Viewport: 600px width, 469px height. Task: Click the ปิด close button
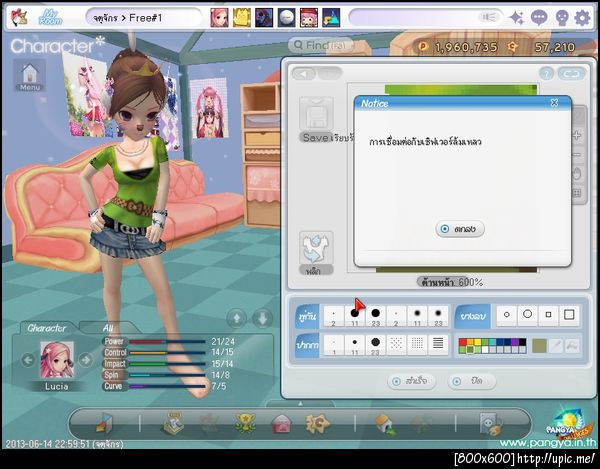pos(472,381)
